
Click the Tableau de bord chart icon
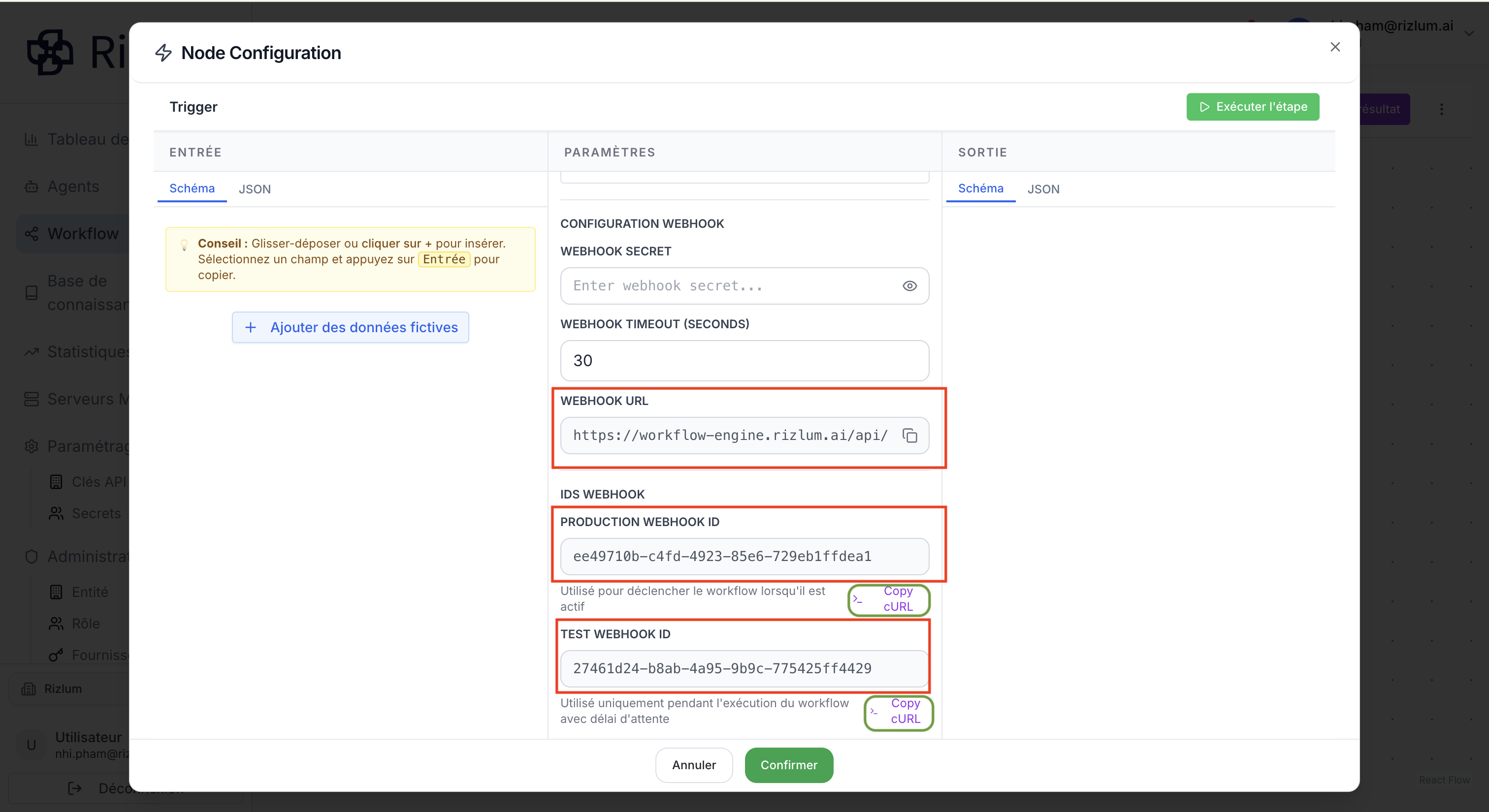(31, 139)
